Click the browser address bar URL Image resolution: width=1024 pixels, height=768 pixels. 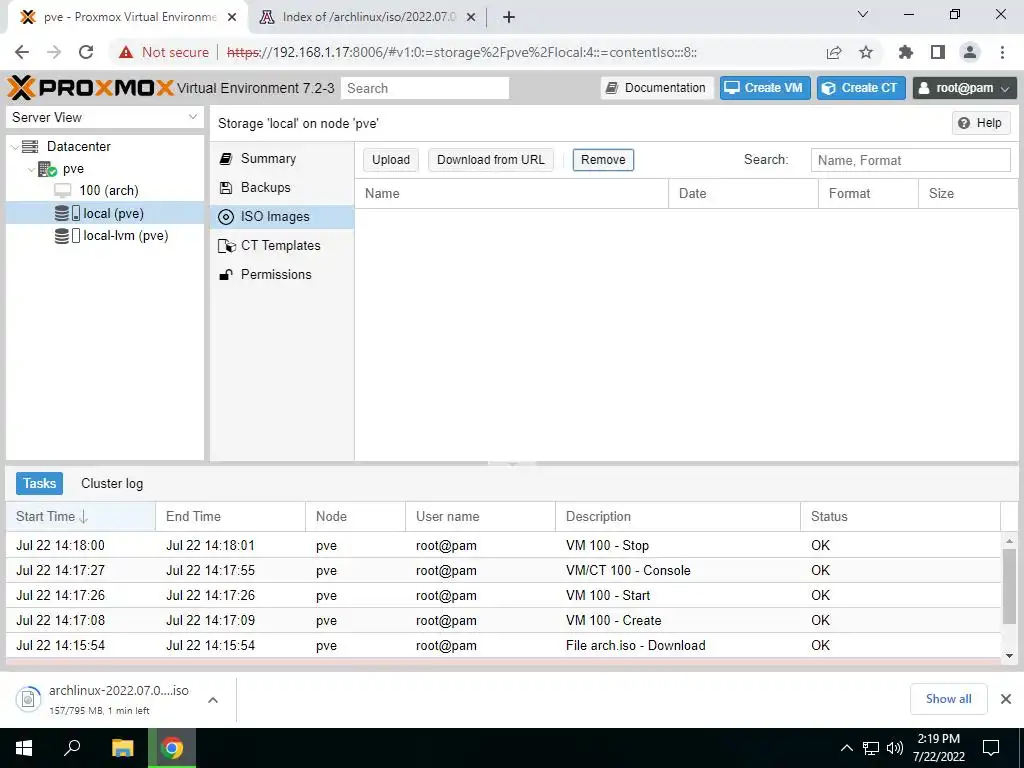click(x=462, y=52)
